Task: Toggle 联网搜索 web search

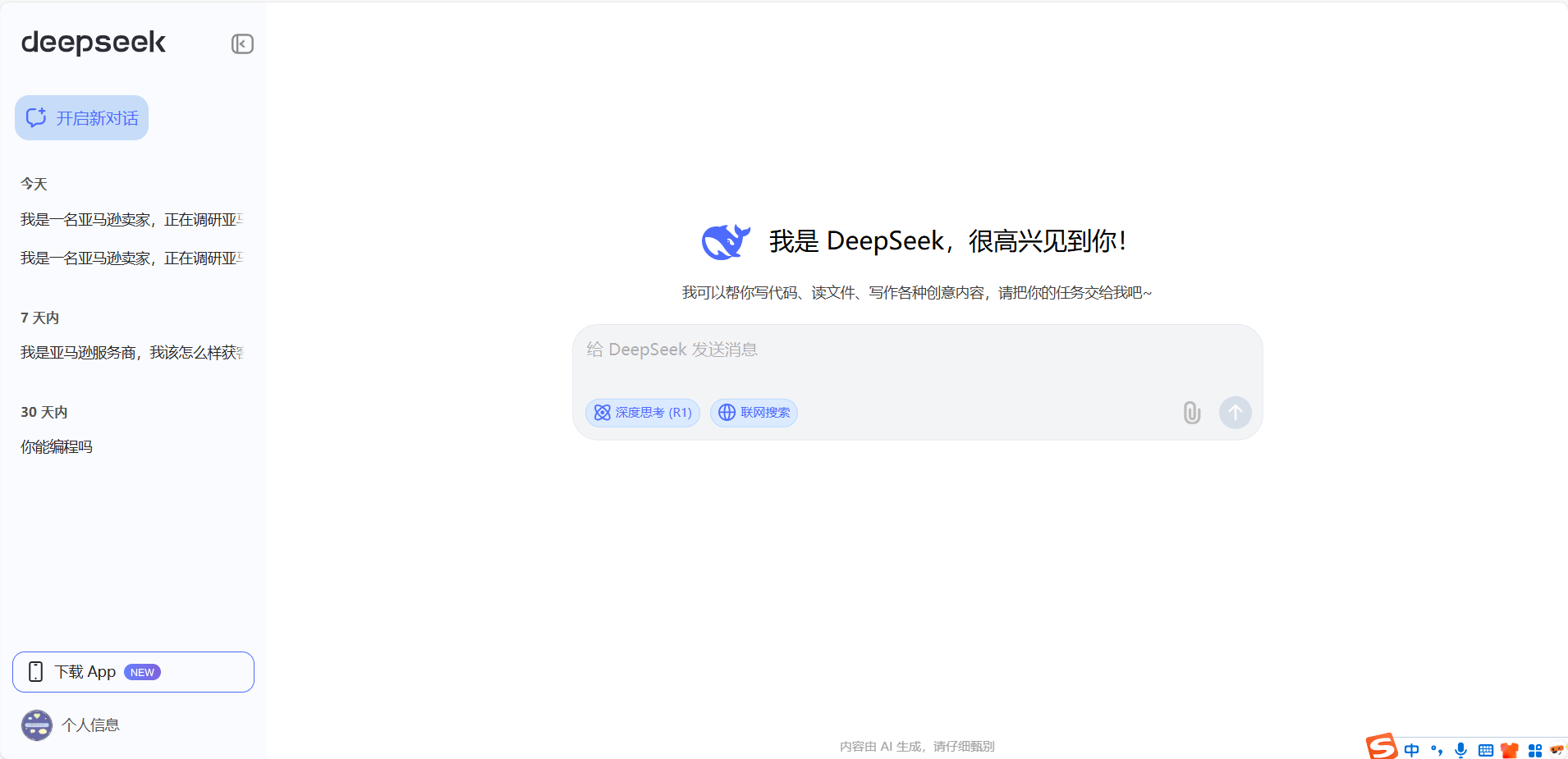Action: (x=754, y=413)
